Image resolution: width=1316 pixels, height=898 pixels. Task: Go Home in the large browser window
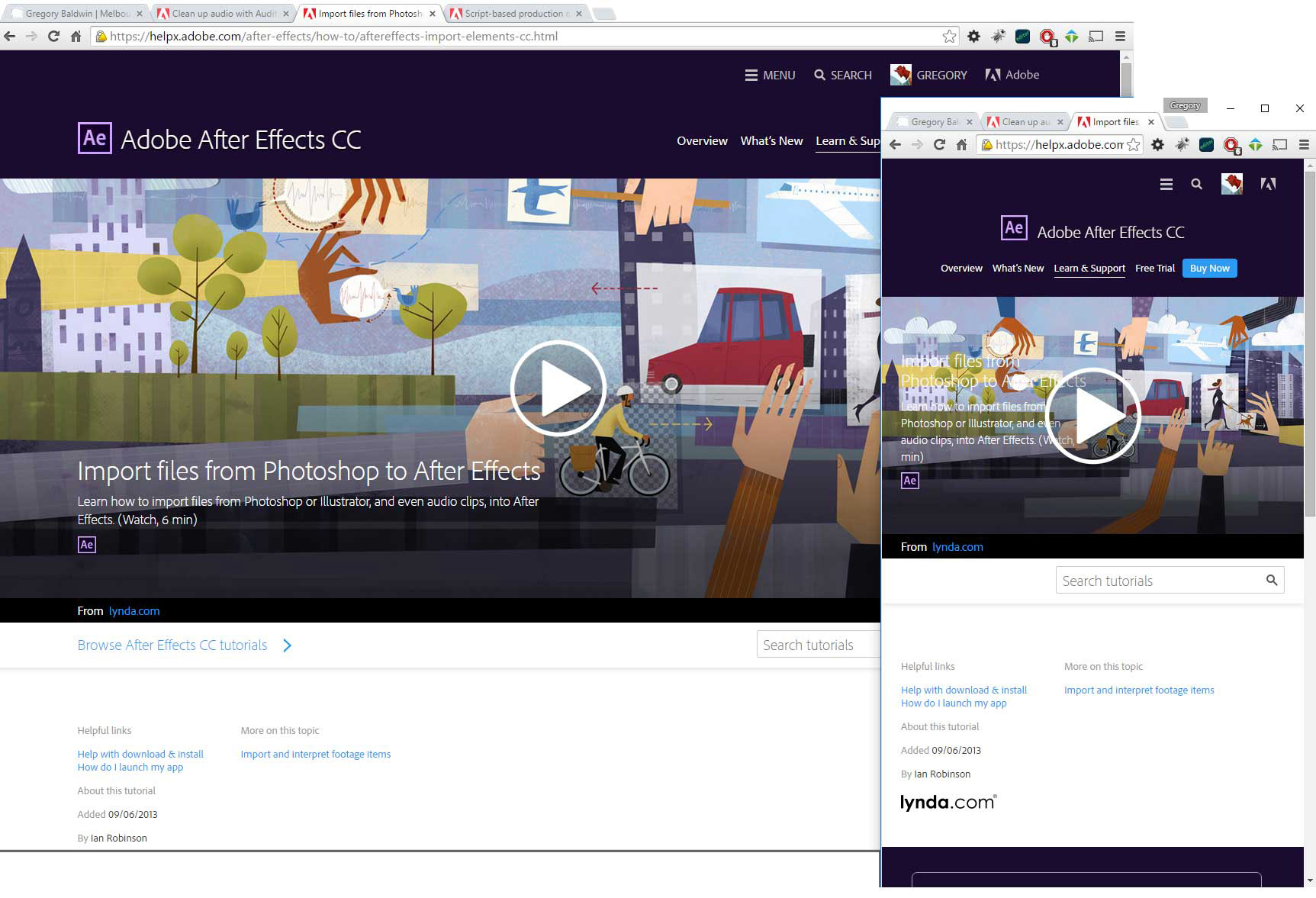pos(76,36)
